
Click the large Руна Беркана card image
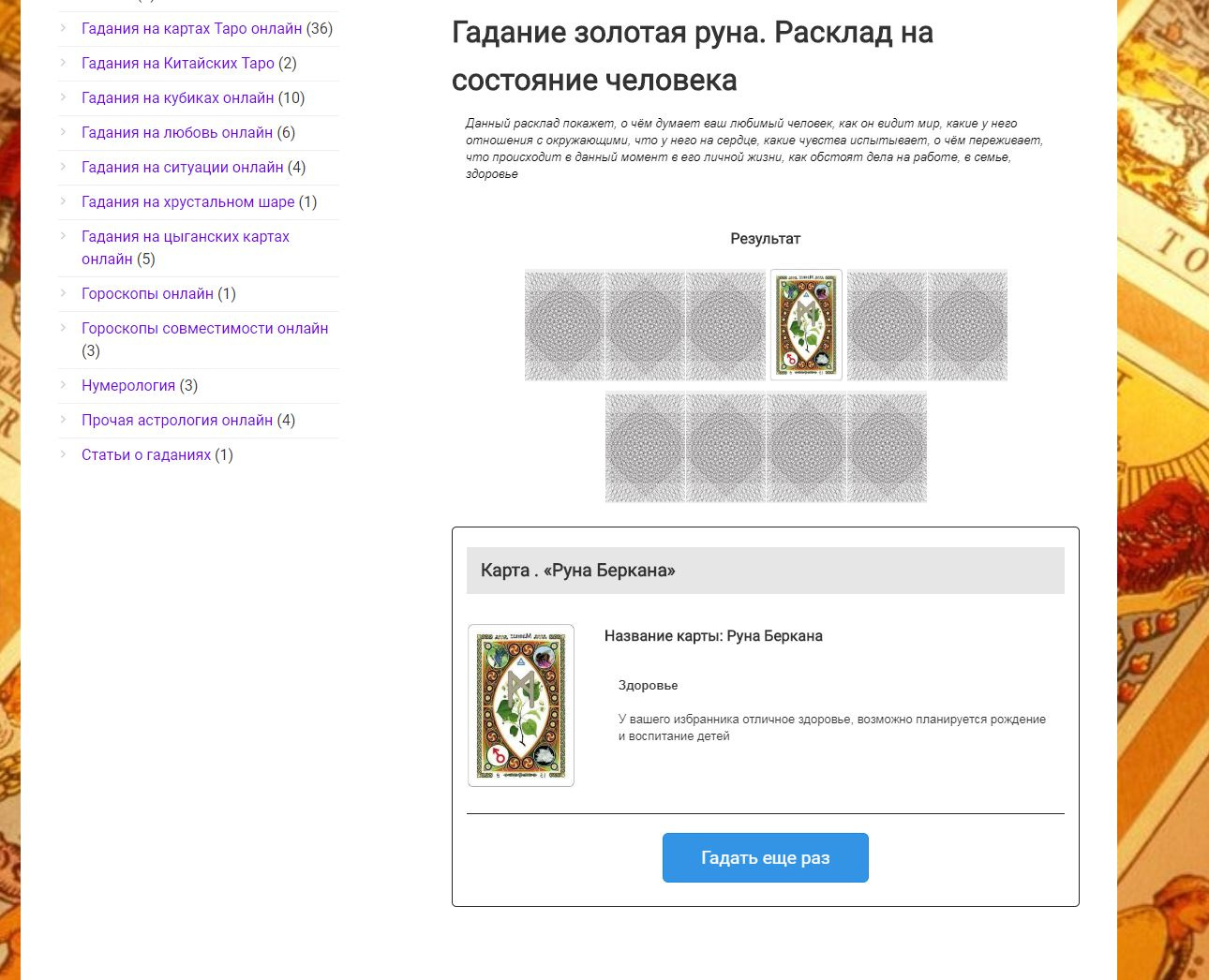pos(521,705)
